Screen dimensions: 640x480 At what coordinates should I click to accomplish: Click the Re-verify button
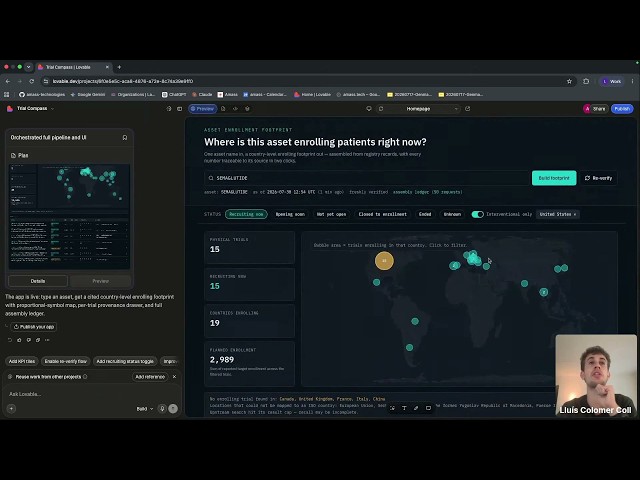[598, 178]
